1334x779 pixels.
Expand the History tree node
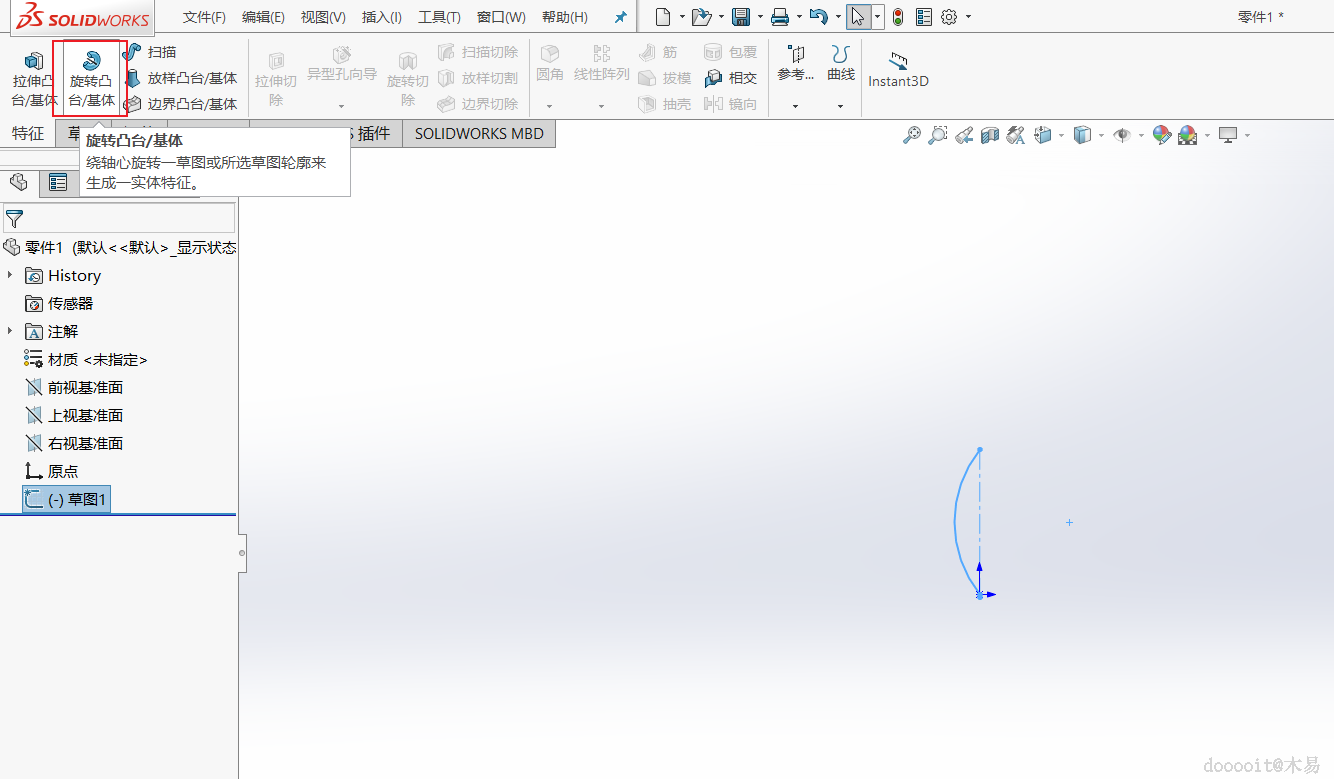coord(10,275)
